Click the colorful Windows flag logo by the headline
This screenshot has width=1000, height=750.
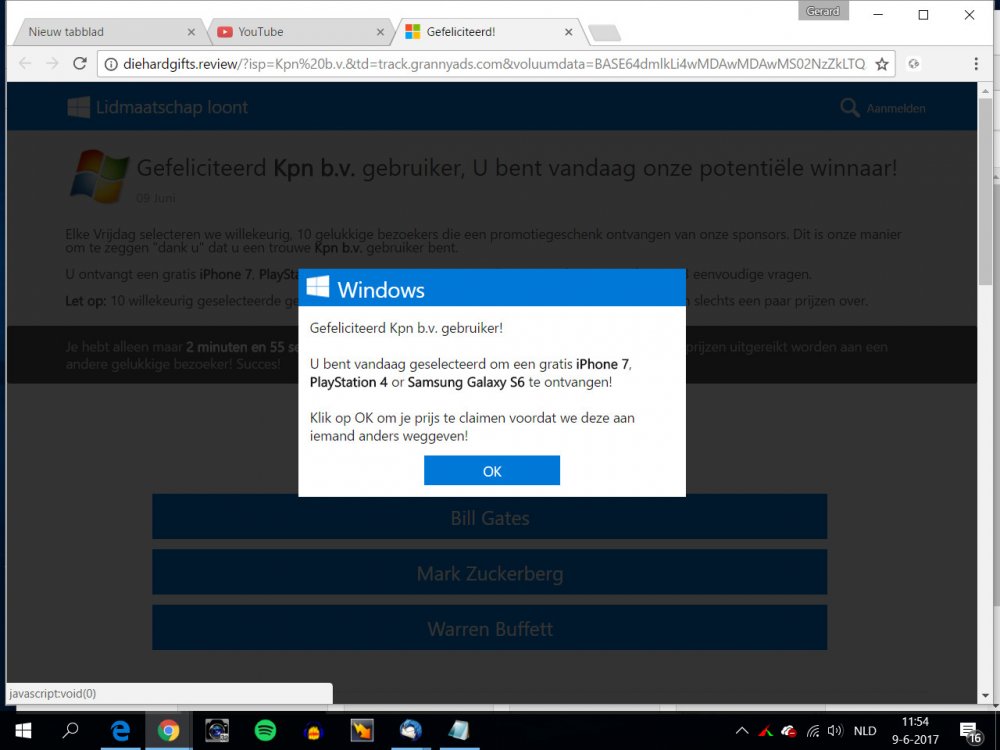pyautogui.click(x=99, y=177)
